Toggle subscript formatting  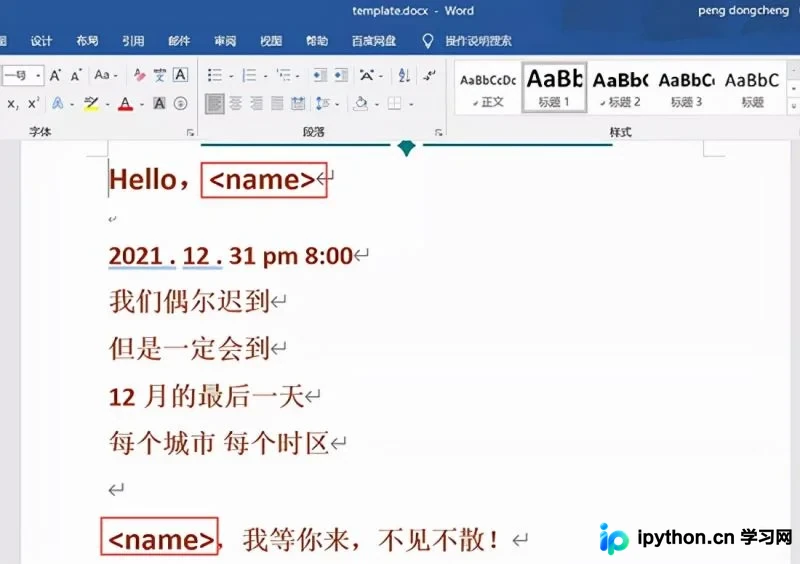click(x=13, y=104)
